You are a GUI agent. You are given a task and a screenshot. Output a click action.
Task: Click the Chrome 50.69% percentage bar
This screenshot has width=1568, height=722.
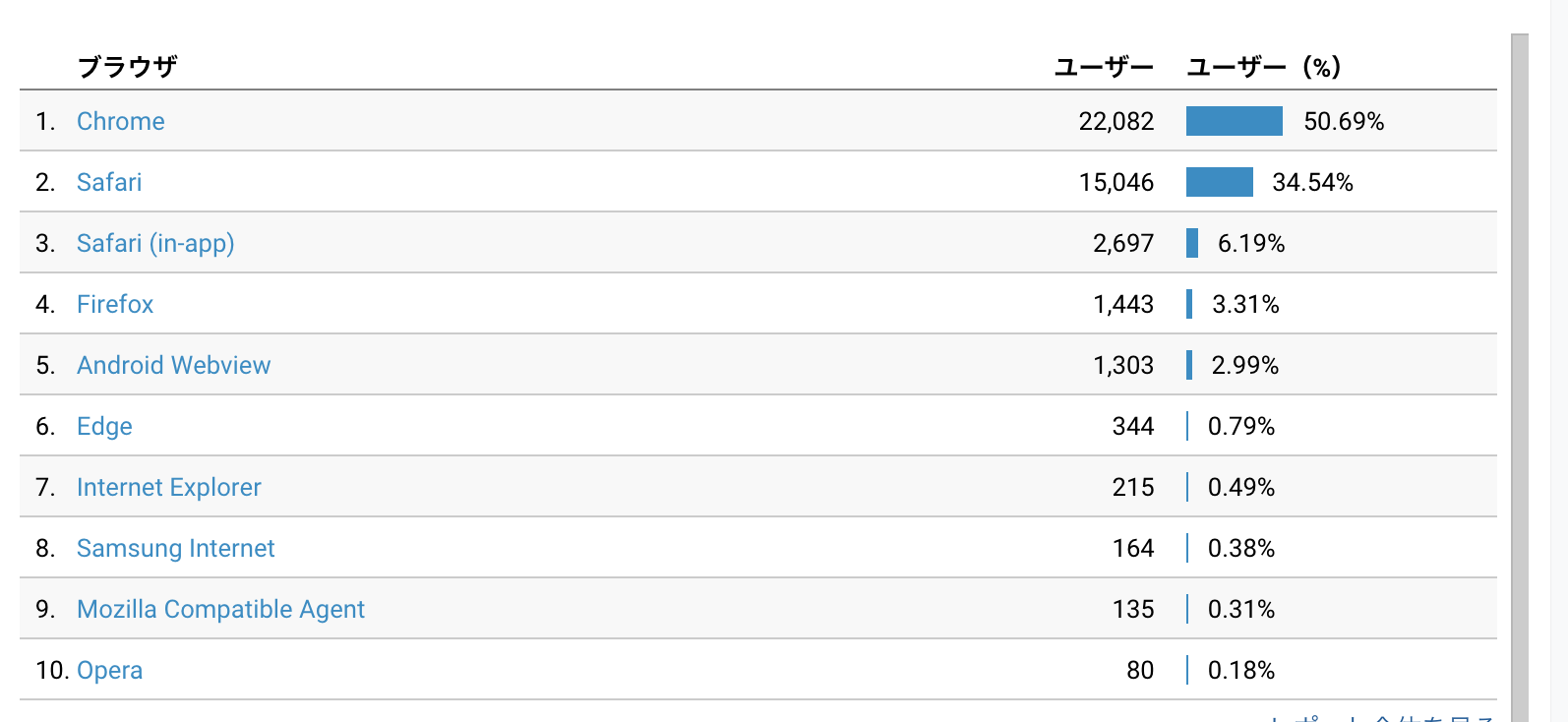click(1234, 121)
